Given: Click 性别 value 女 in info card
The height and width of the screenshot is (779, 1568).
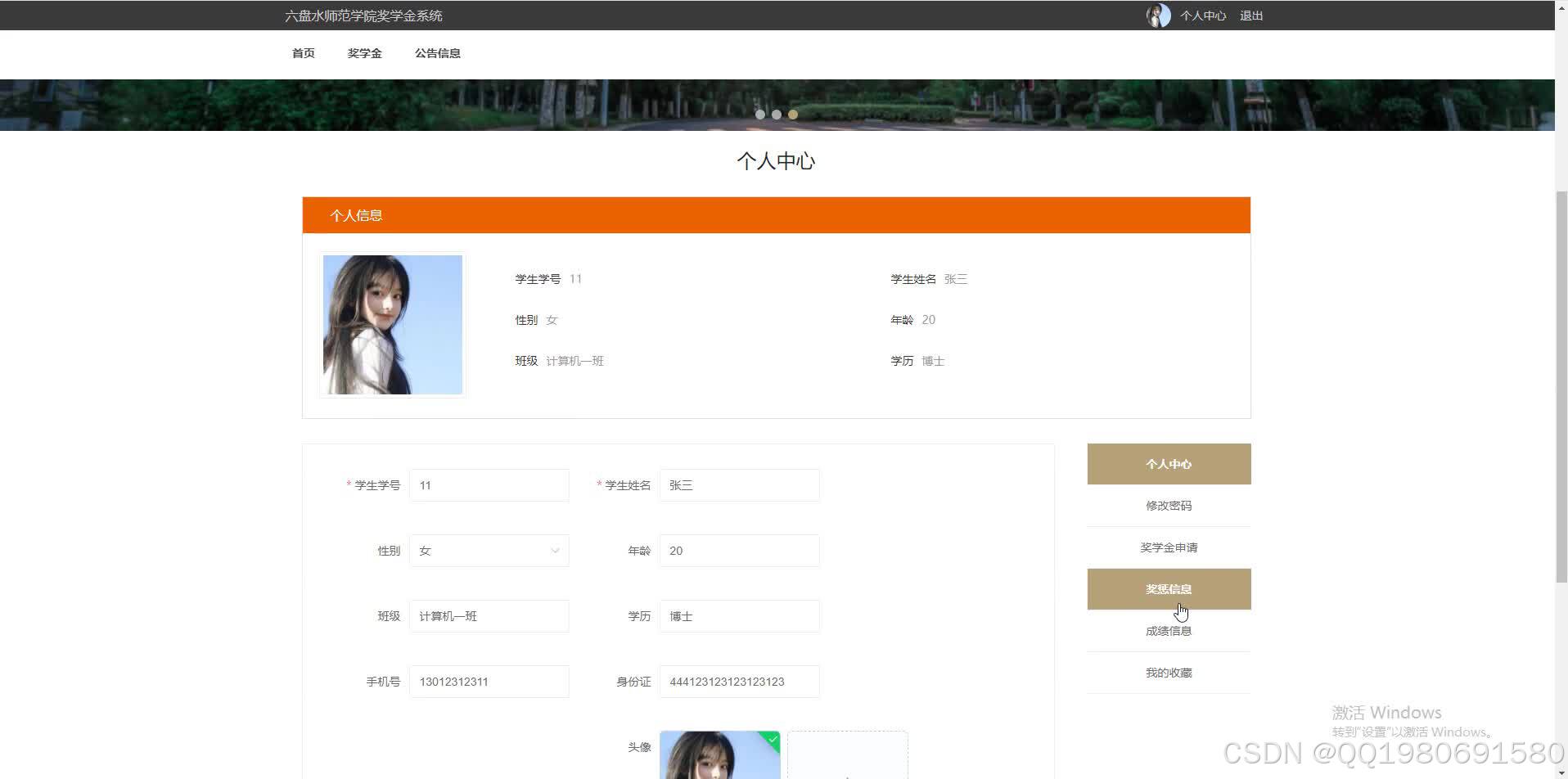Looking at the screenshot, I should pos(552,320).
